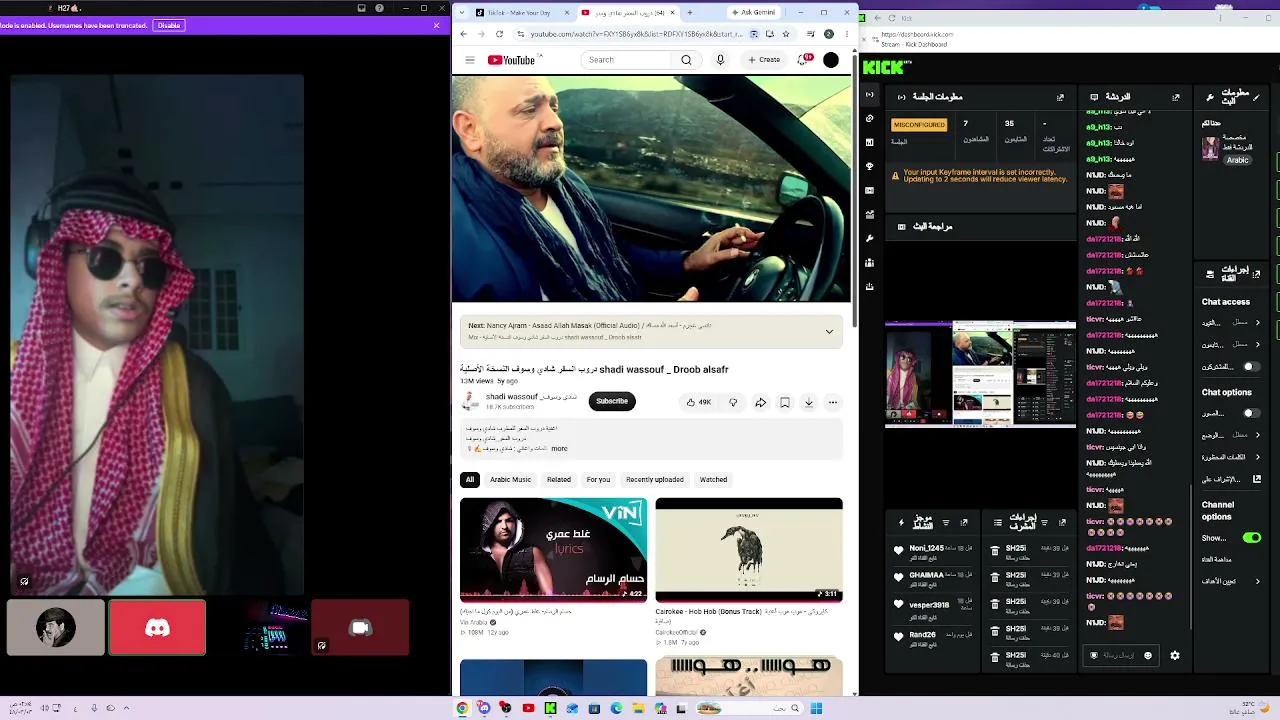1280x720 pixels.
Task: Open the Chrome three-dot menu
Action: [847, 34]
